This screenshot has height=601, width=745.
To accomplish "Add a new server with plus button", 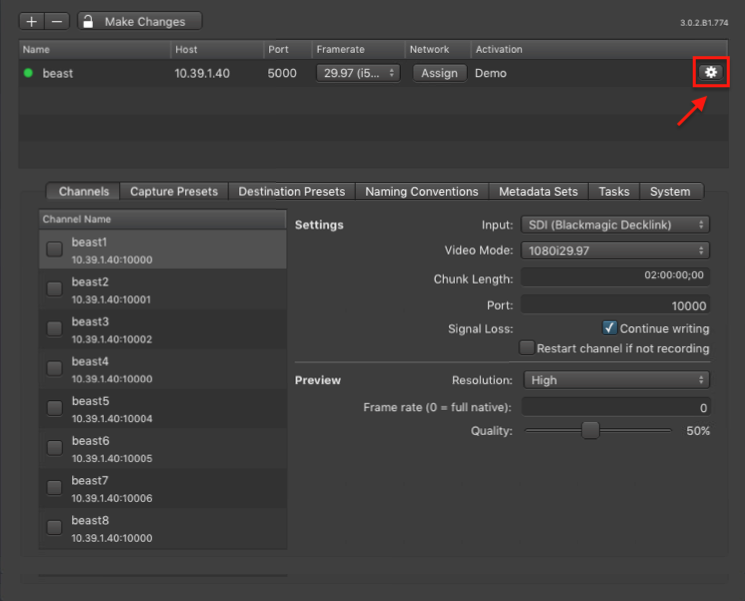I will (x=32, y=21).
